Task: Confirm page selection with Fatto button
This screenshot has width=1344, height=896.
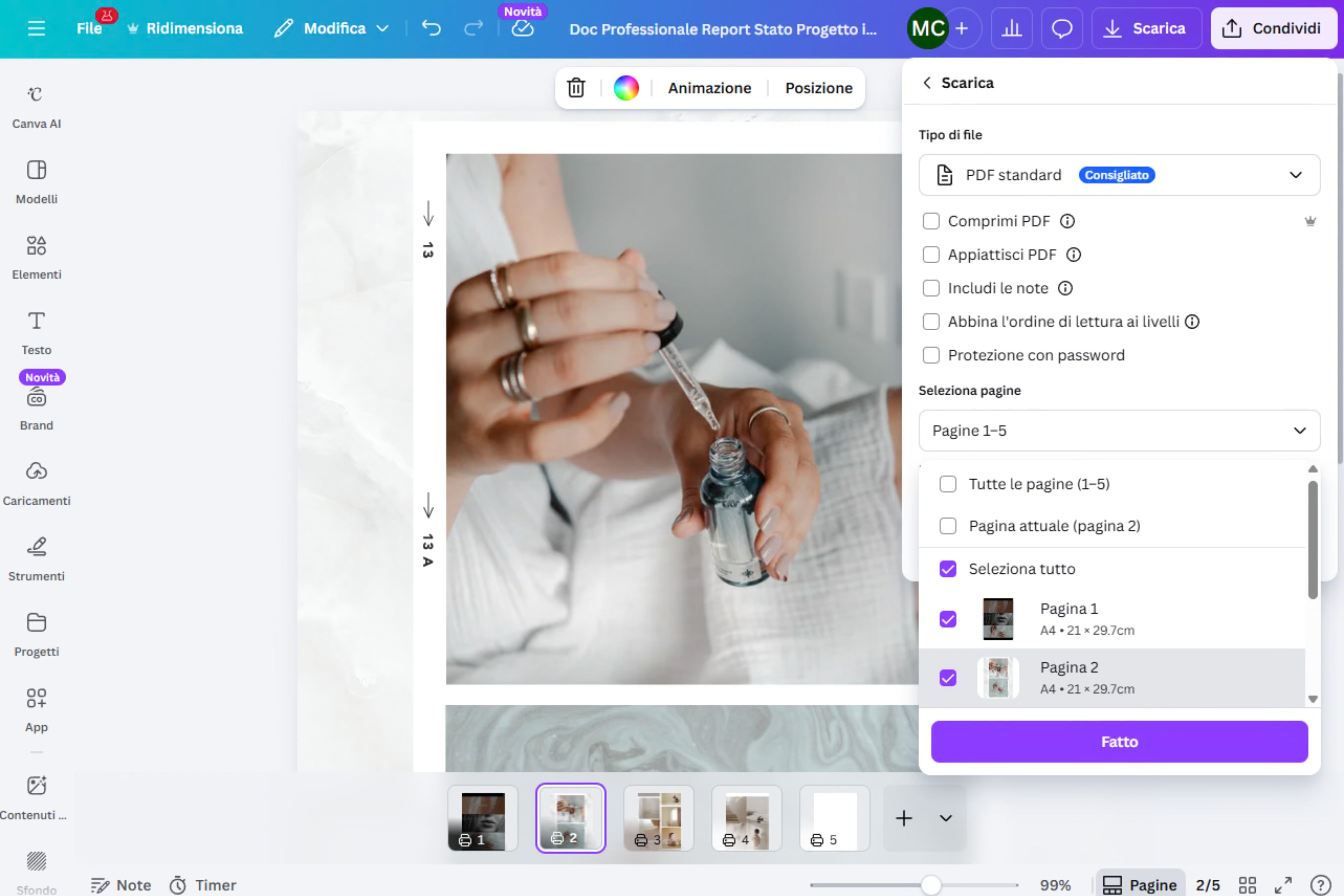Action: (x=1119, y=741)
